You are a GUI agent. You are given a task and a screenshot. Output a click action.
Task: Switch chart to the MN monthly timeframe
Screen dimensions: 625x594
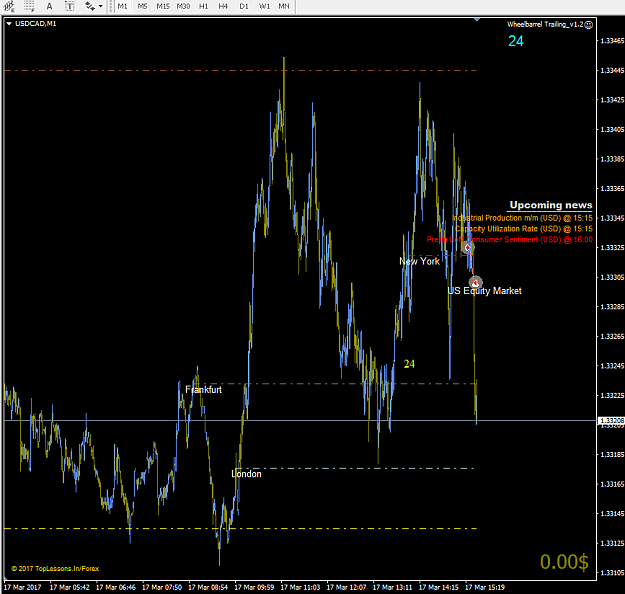pos(284,6)
